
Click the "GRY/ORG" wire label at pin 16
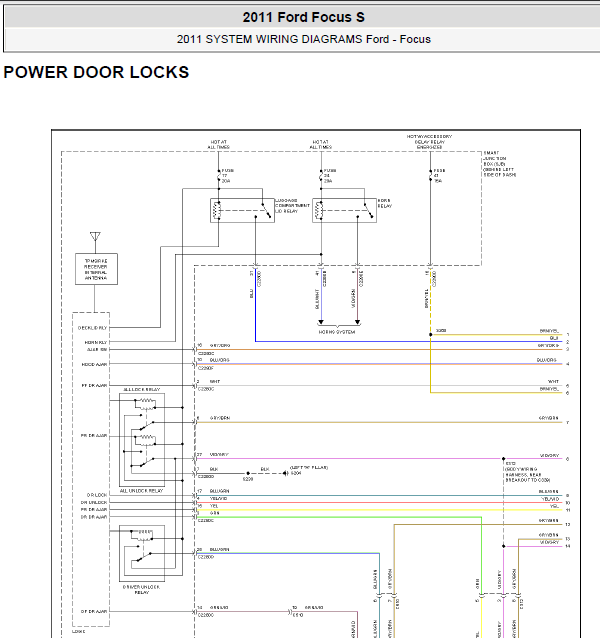(x=220, y=345)
